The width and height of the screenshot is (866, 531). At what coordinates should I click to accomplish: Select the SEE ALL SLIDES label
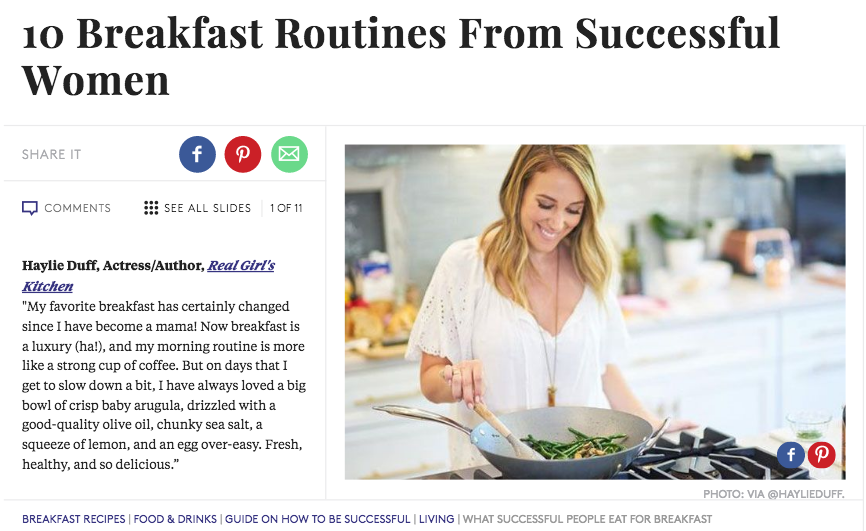(207, 208)
